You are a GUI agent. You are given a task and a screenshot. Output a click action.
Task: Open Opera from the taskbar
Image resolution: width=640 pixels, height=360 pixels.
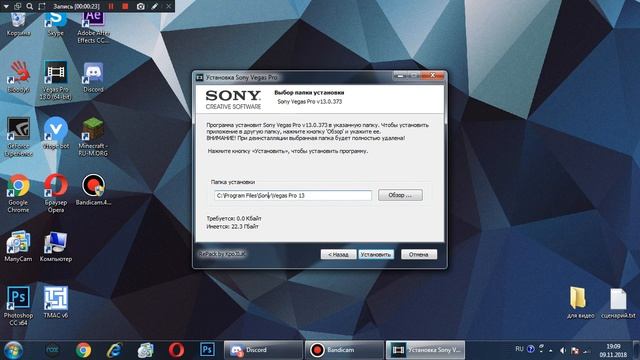tap(176, 350)
